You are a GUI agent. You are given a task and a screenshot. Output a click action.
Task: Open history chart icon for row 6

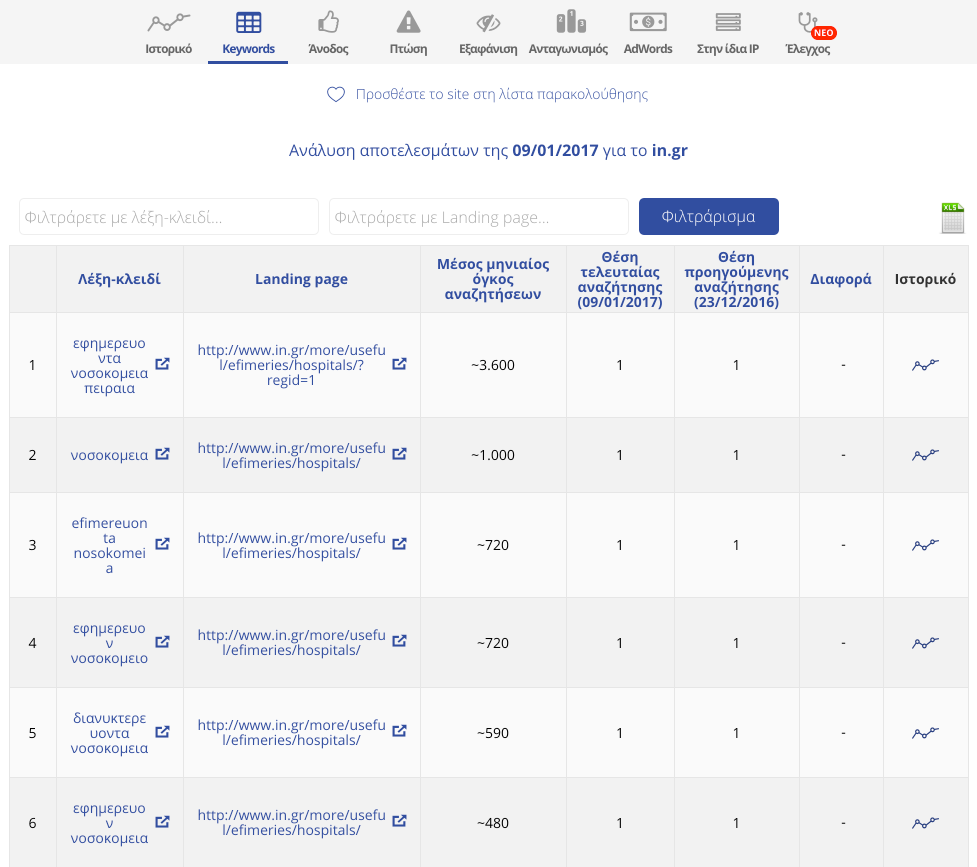[925, 823]
